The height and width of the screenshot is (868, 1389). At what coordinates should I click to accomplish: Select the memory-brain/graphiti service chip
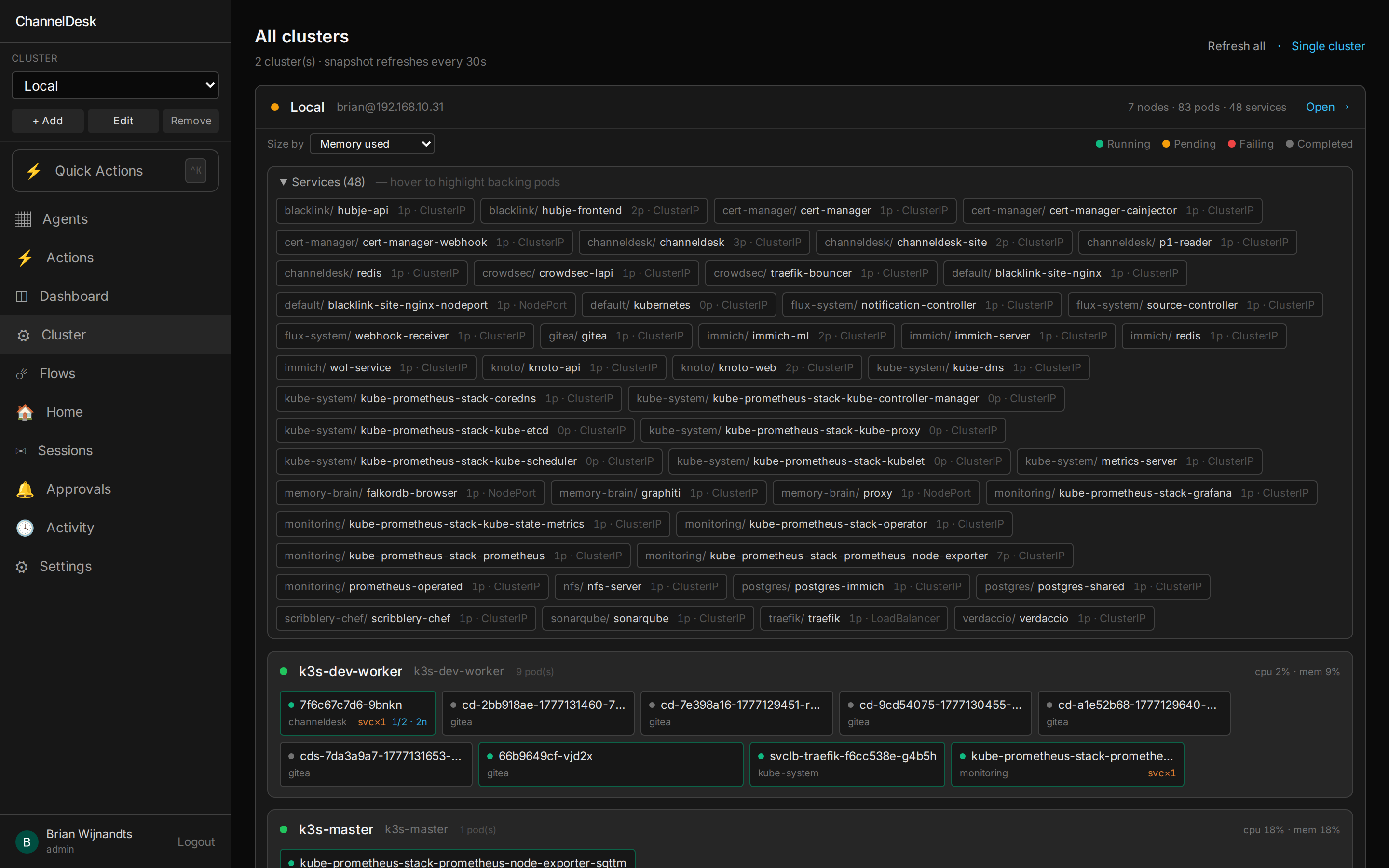pos(658,493)
